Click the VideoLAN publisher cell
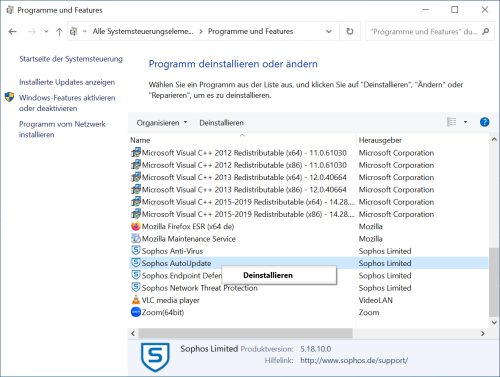Screen dimensions: 500x377 coord(376,300)
